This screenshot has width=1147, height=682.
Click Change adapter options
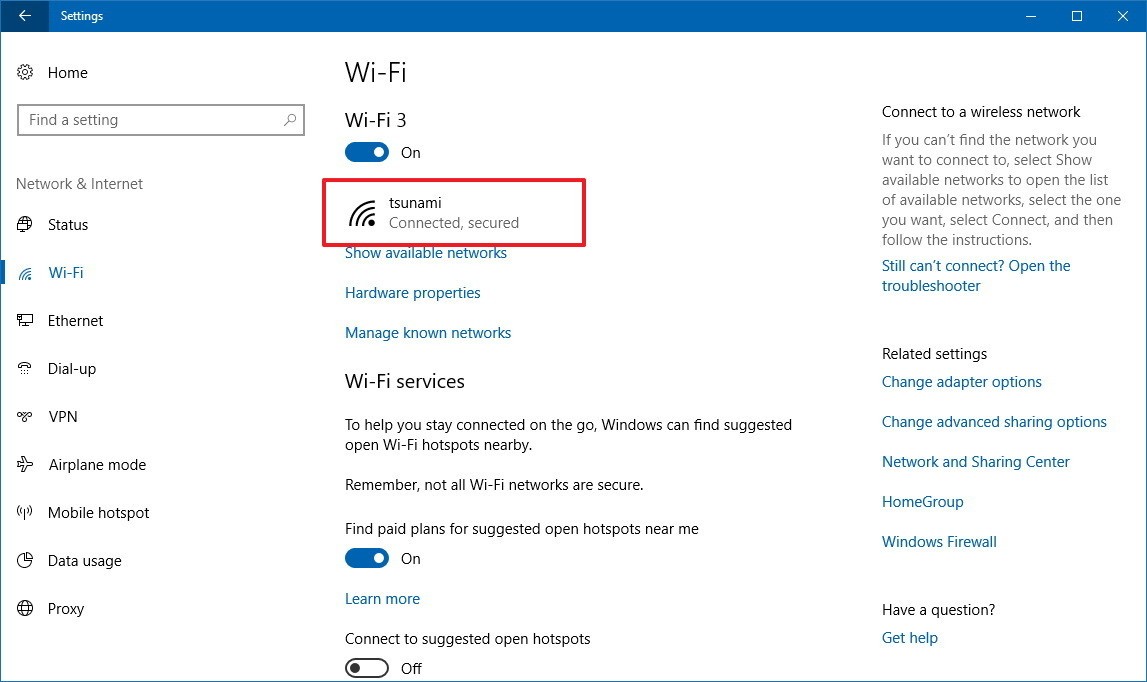(961, 382)
